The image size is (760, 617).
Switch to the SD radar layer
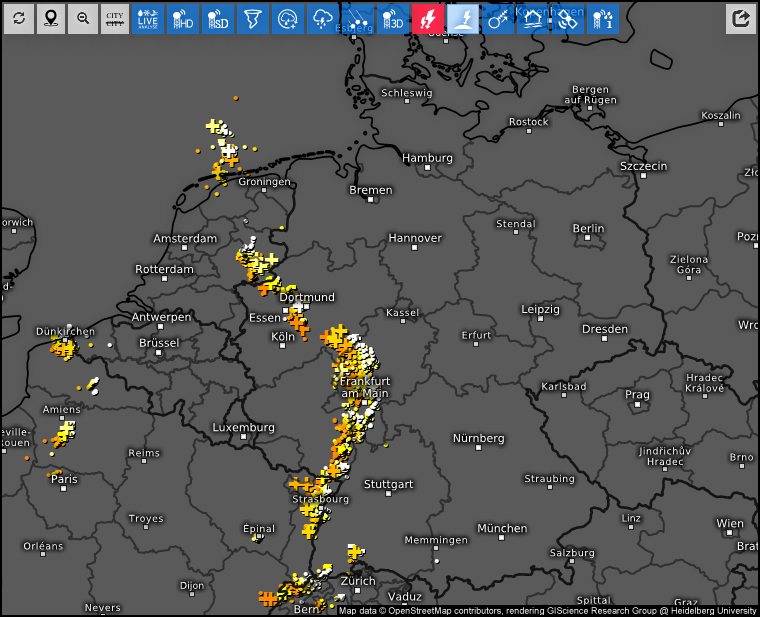tap(218, 19)
